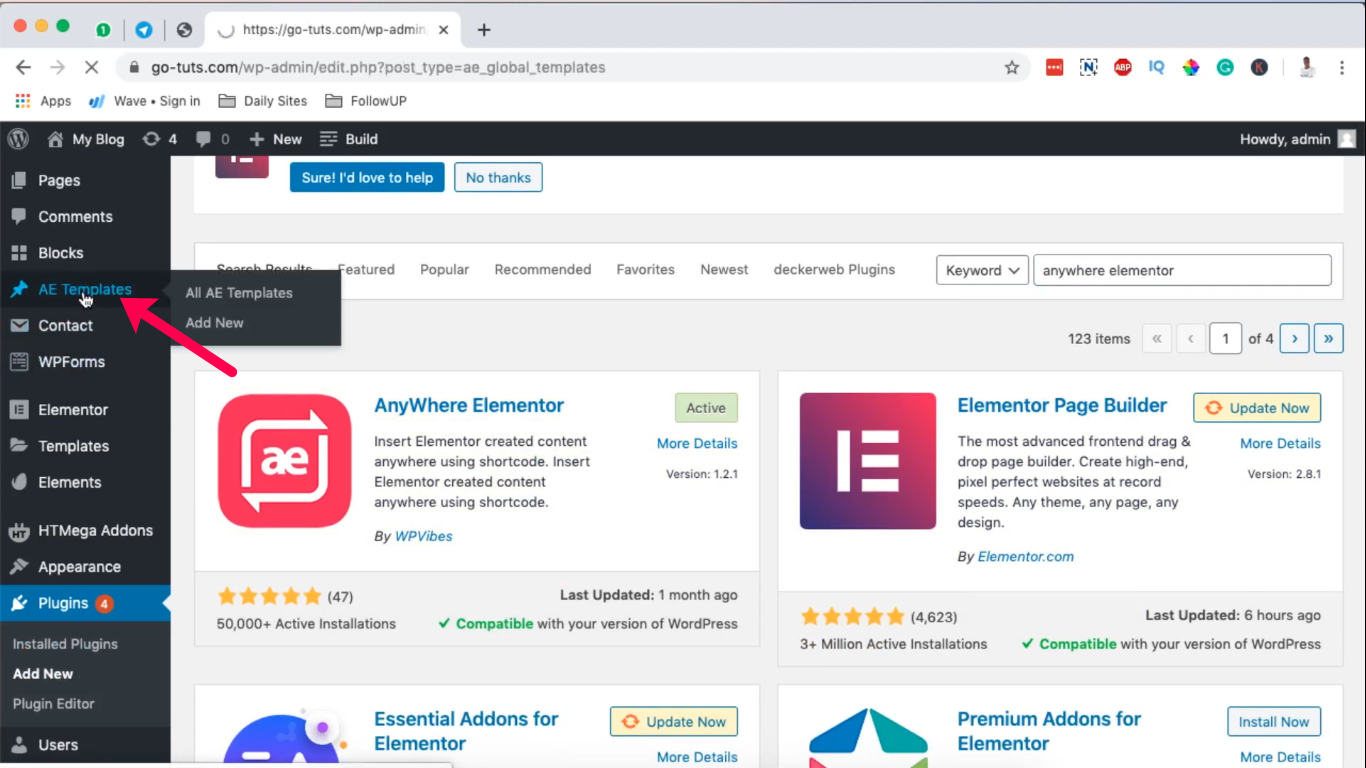Update Essential Addons for Elementor now
This screenshot has width=1366, height=768.
pyautogui.click(x=674, y=722)
